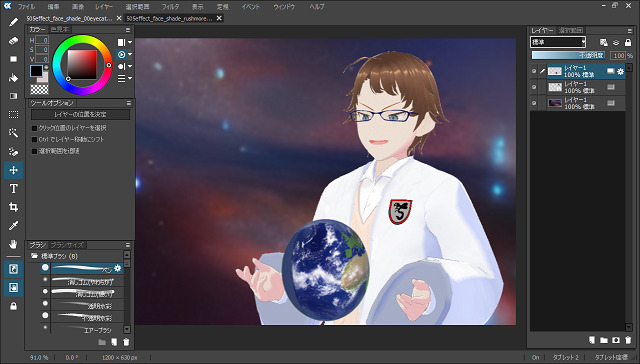The image size is (640, 364).
Task: Open the フィルタ menu
Action: [170, 7]
